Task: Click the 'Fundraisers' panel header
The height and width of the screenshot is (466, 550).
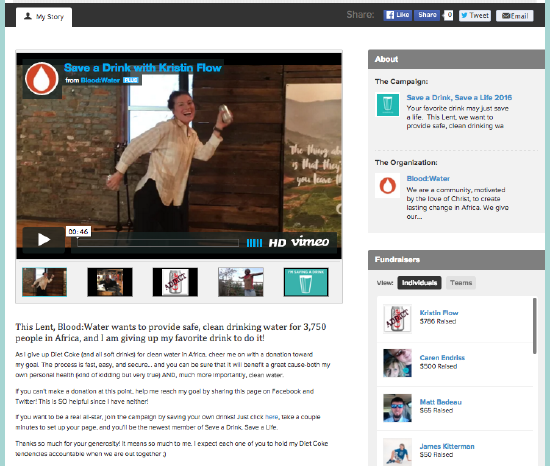Action: 456,260
